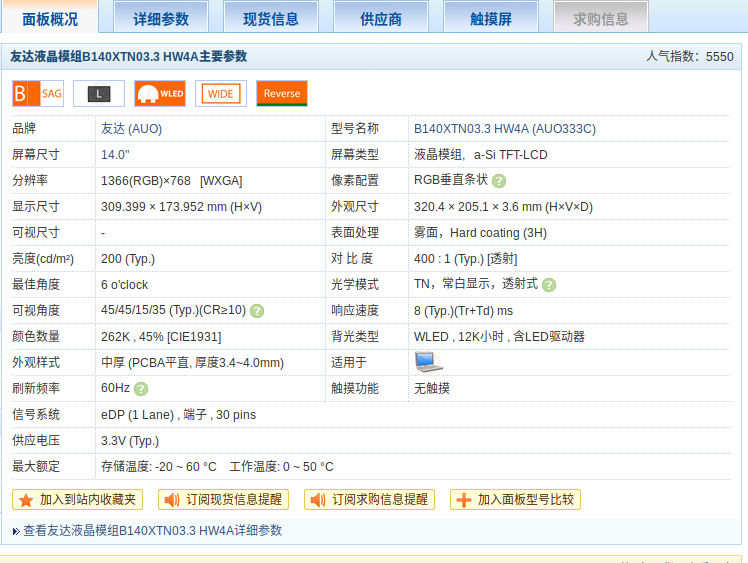Click the 1366(RGB)×768 [WXGA] resolution value
The width and height of the screenshot is (748, 563).
[171, 181]
